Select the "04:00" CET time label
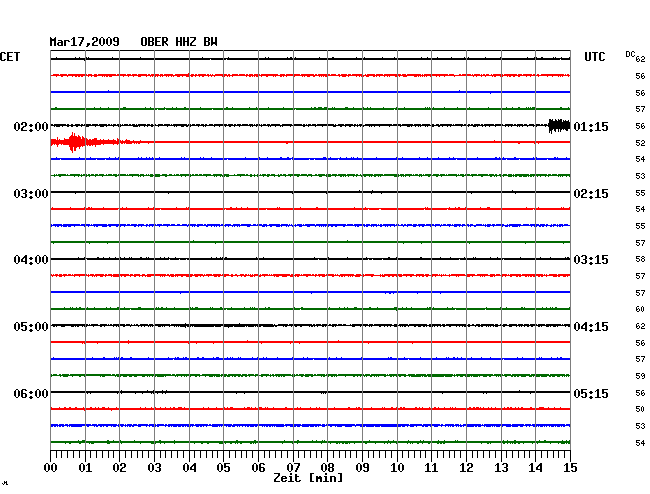Image resolution: width=650 pixels, height=494 pixels. 31,260
